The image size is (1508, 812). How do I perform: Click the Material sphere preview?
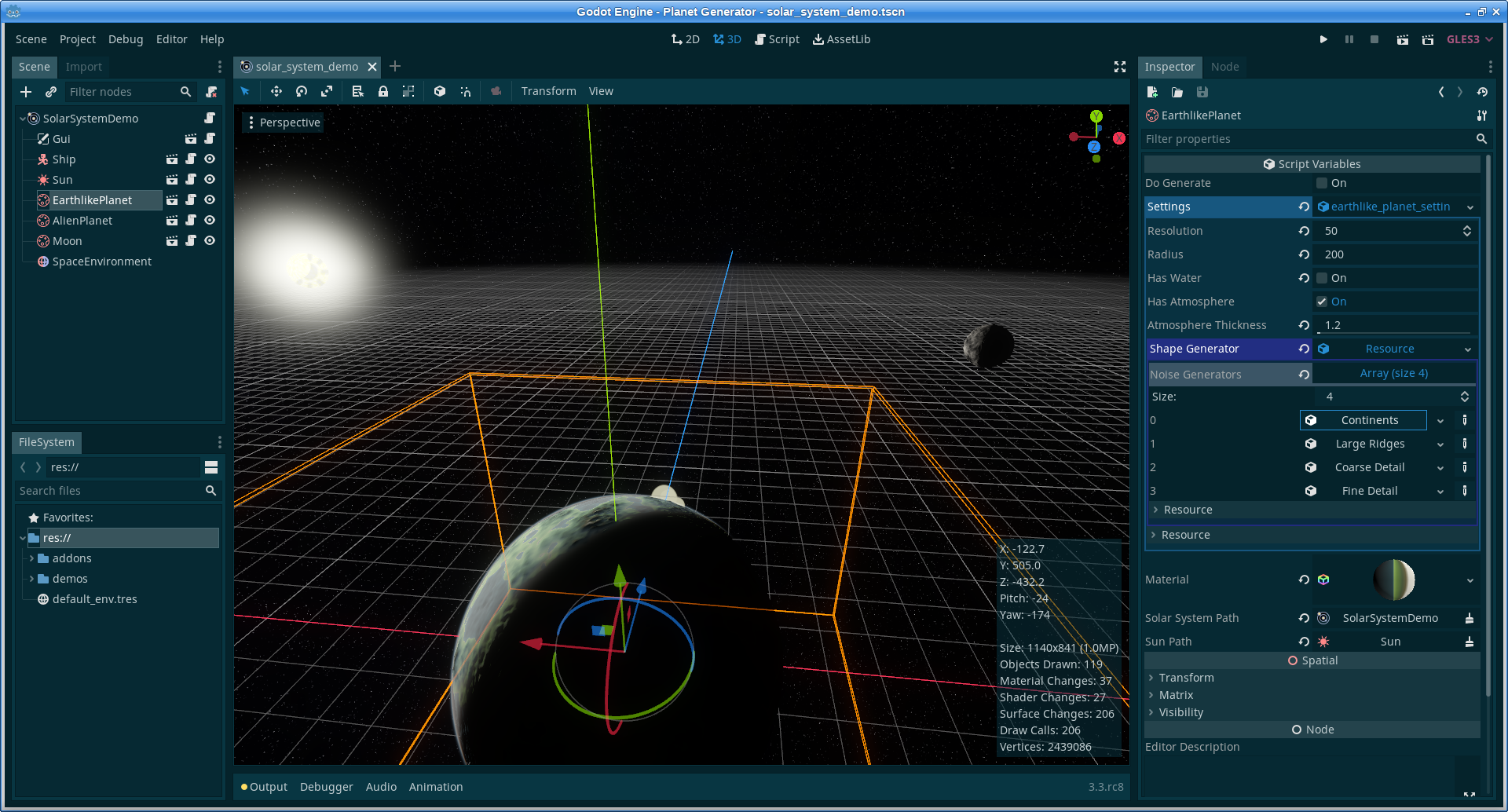click(x=1393, y=580)
